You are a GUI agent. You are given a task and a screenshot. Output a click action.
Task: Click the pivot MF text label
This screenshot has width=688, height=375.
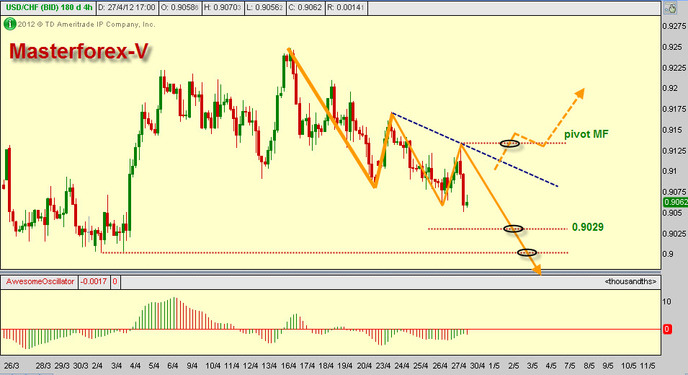586,134
